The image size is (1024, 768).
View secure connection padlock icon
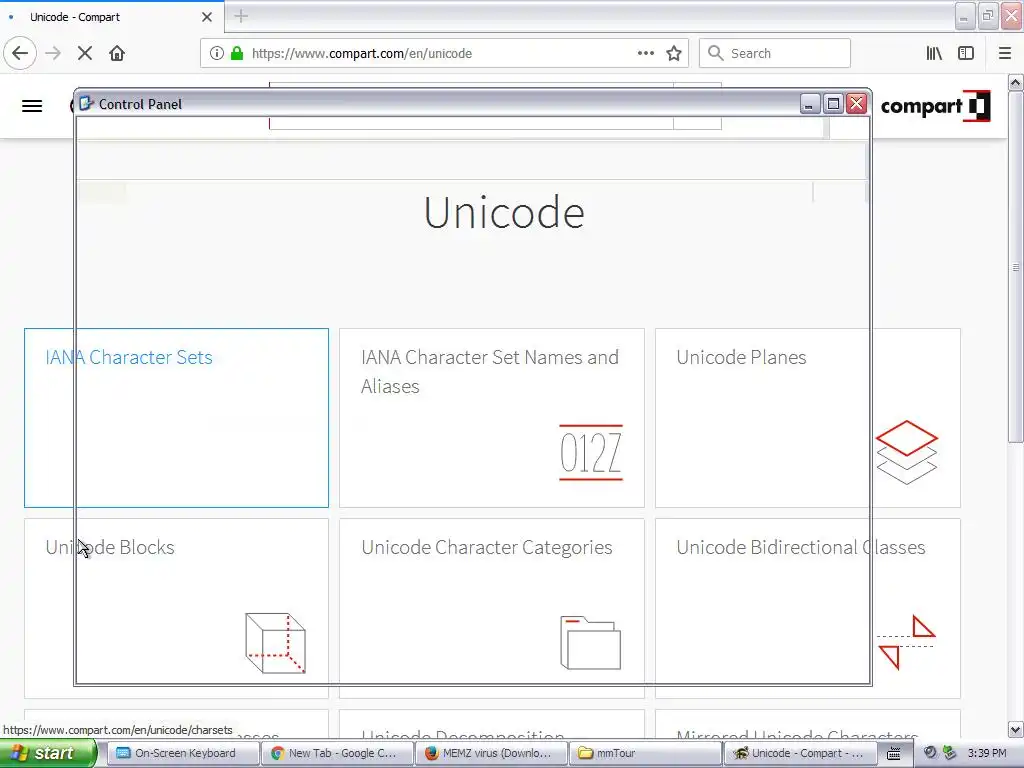click(237, 54)
